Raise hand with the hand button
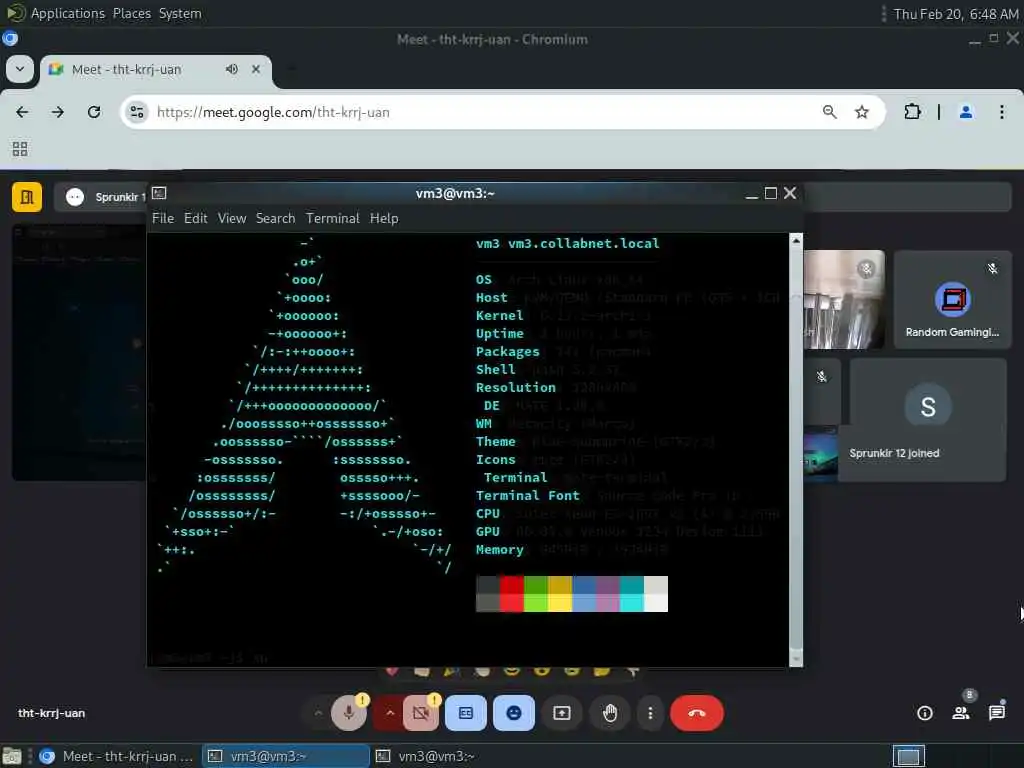 tap(610, 712)
